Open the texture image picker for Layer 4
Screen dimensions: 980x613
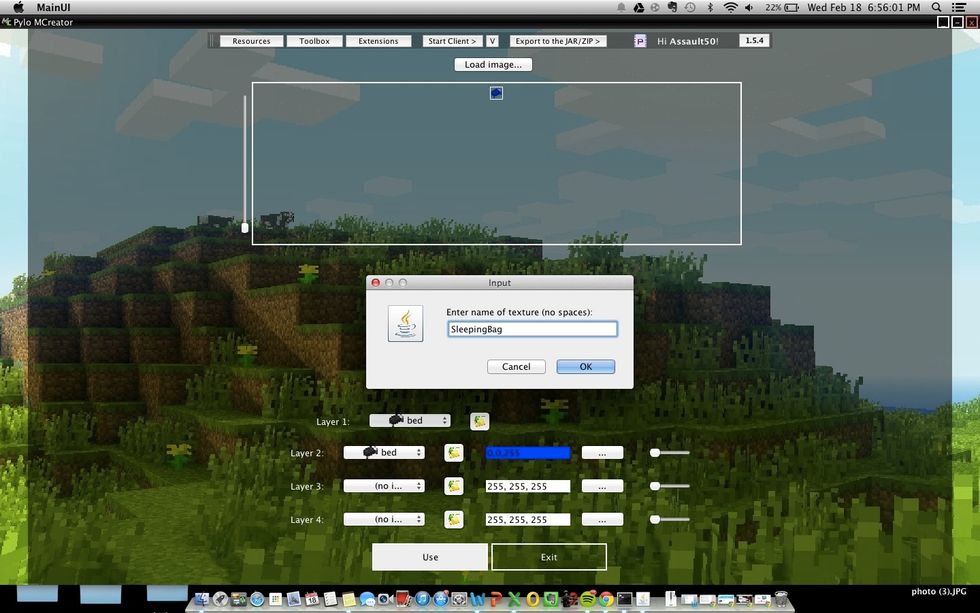(x=454, y=518)
